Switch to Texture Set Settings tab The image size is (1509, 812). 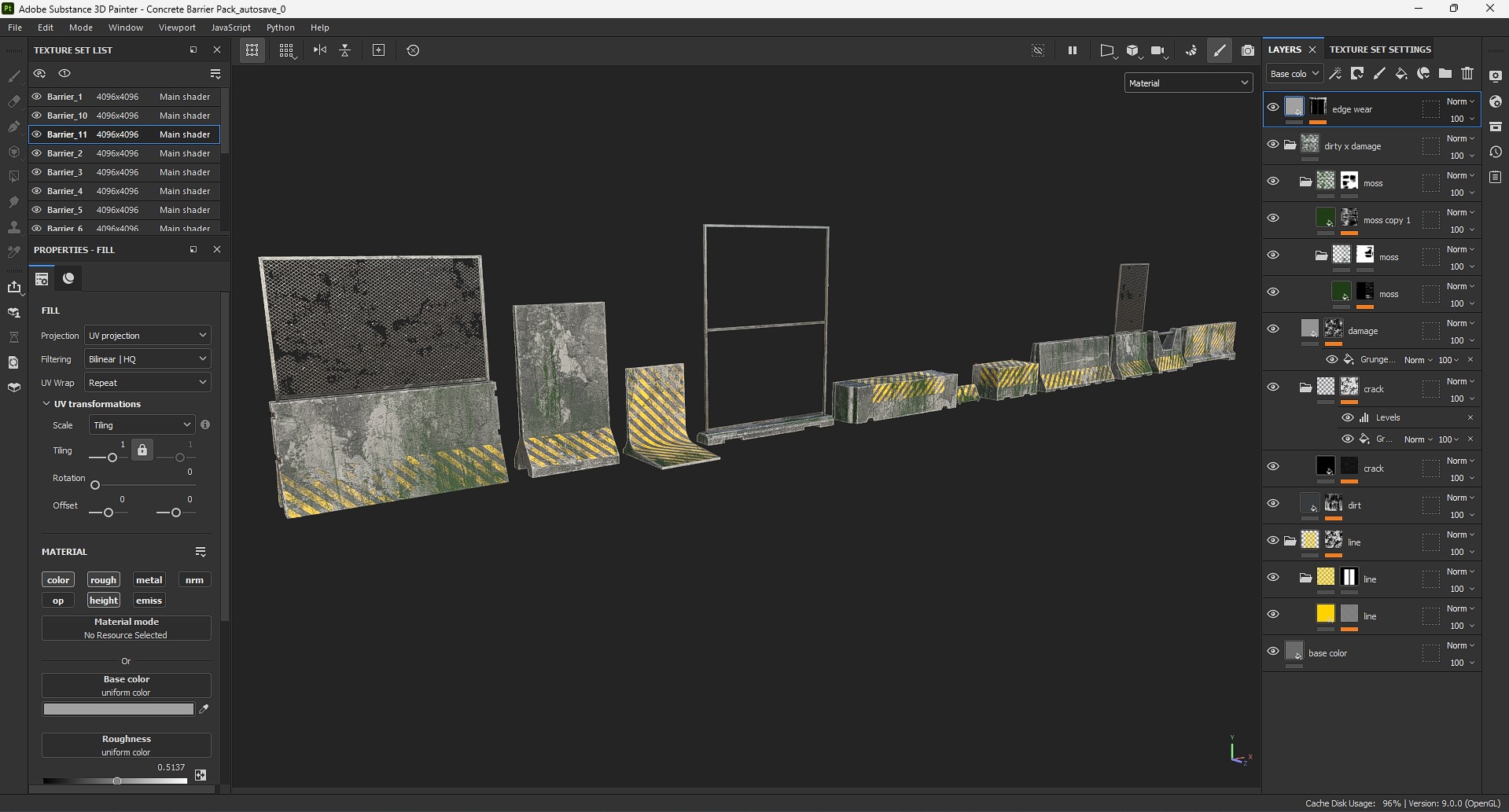pyautogui.click(x=1380, y=49)
